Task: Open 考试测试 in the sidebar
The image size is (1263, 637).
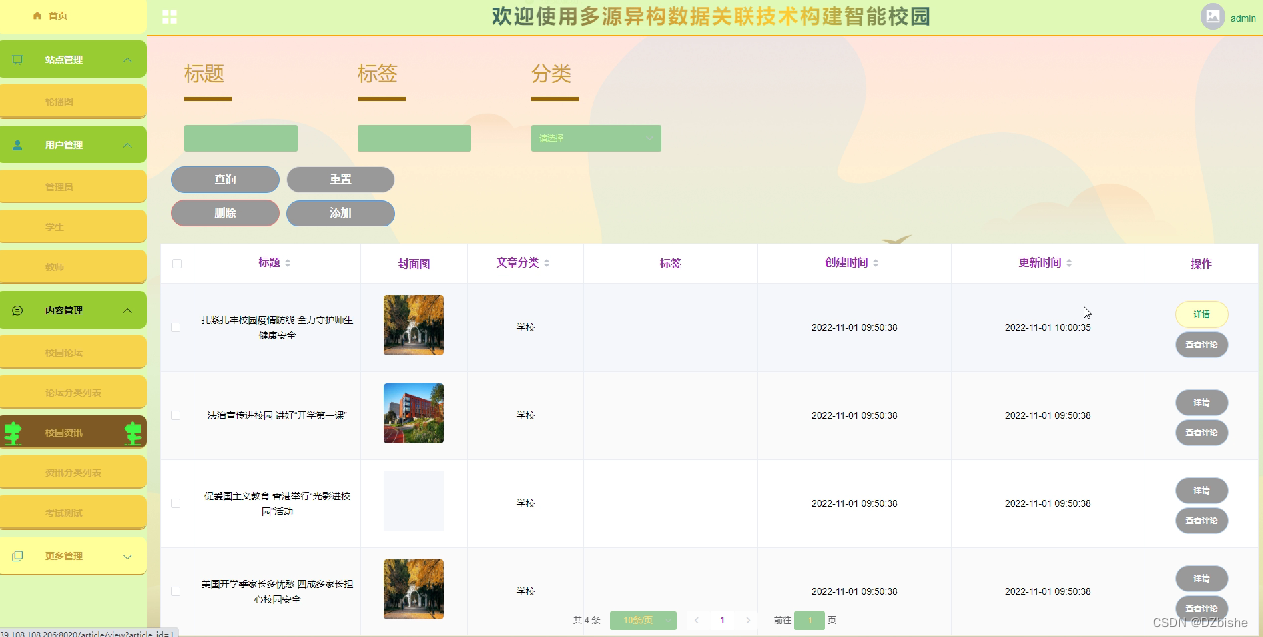Action: coord(73,512)
